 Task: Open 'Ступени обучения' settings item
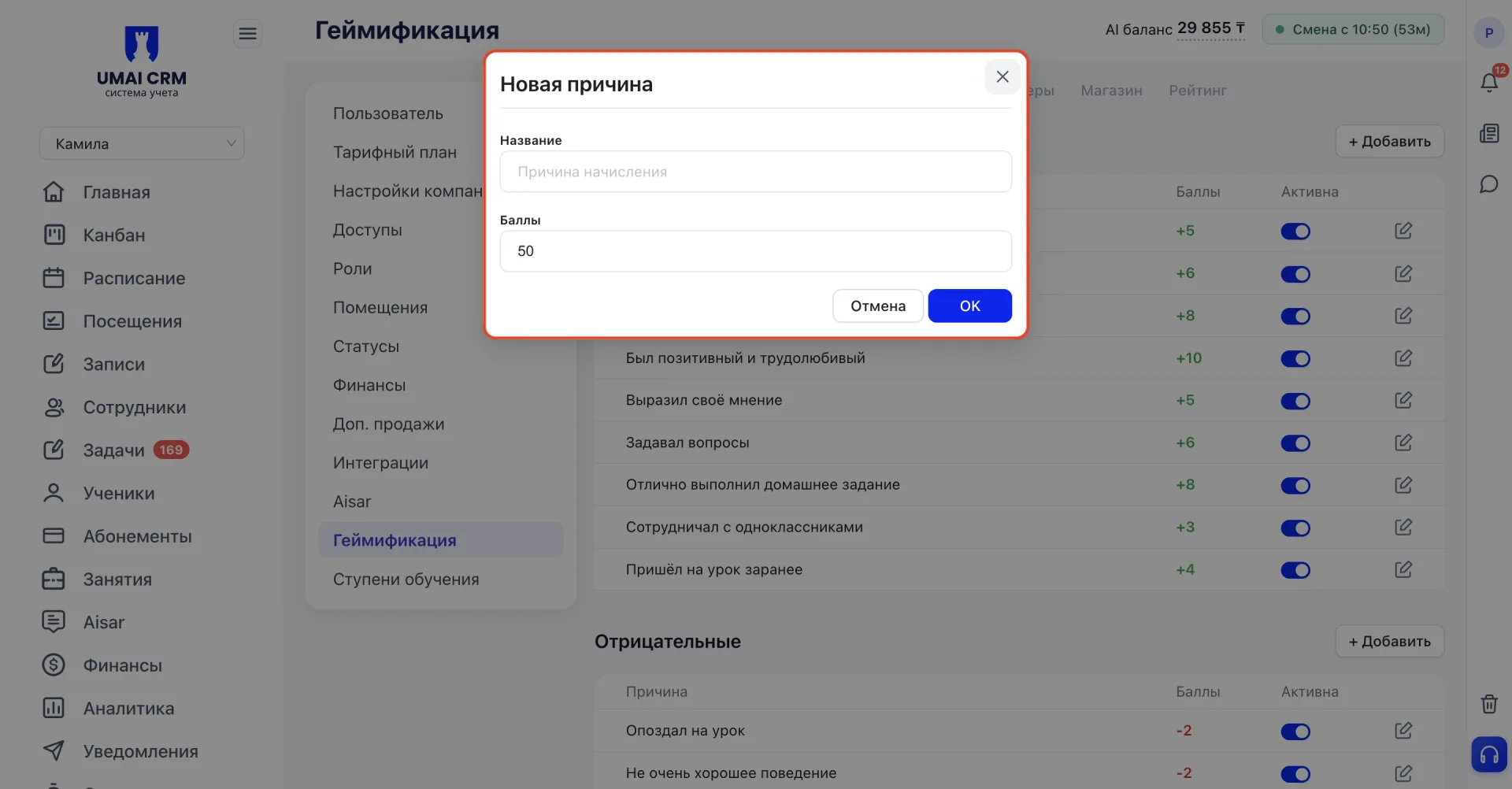[406, 579]
